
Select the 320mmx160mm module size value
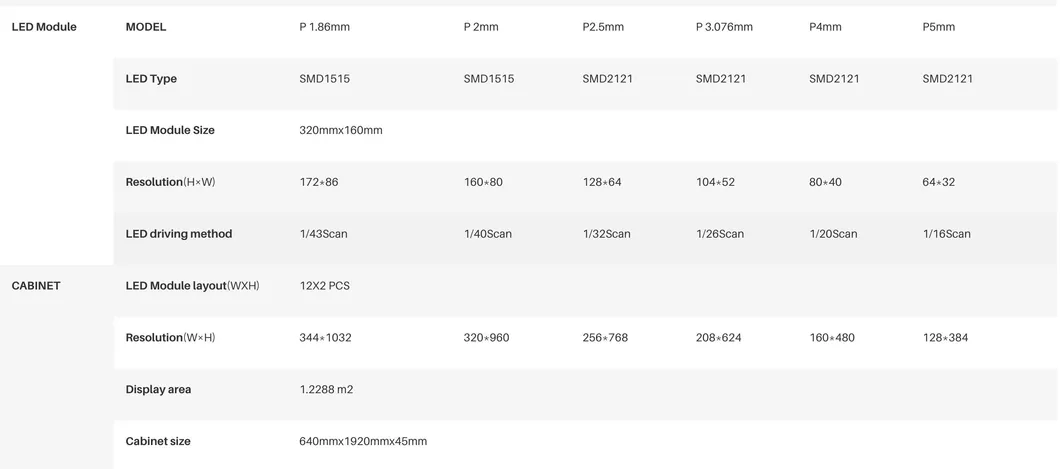[340, 130]
